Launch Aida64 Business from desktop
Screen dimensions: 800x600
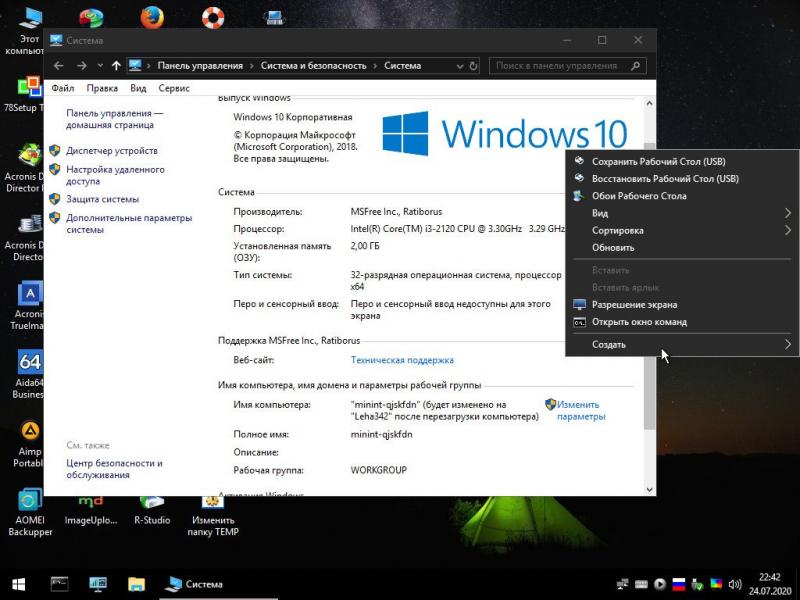[30, 365]
